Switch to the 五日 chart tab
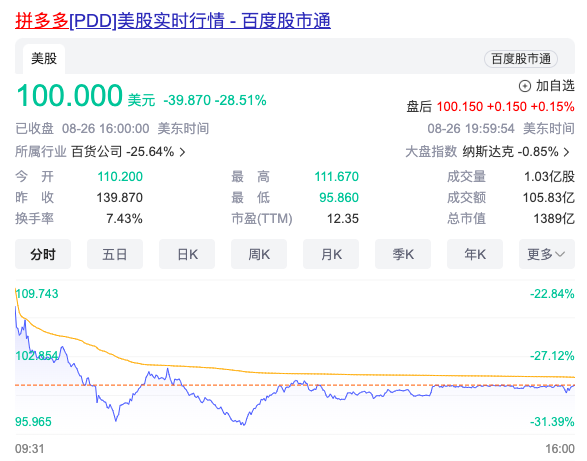Viewport: 587px width, 461px height. click(115, 254)
